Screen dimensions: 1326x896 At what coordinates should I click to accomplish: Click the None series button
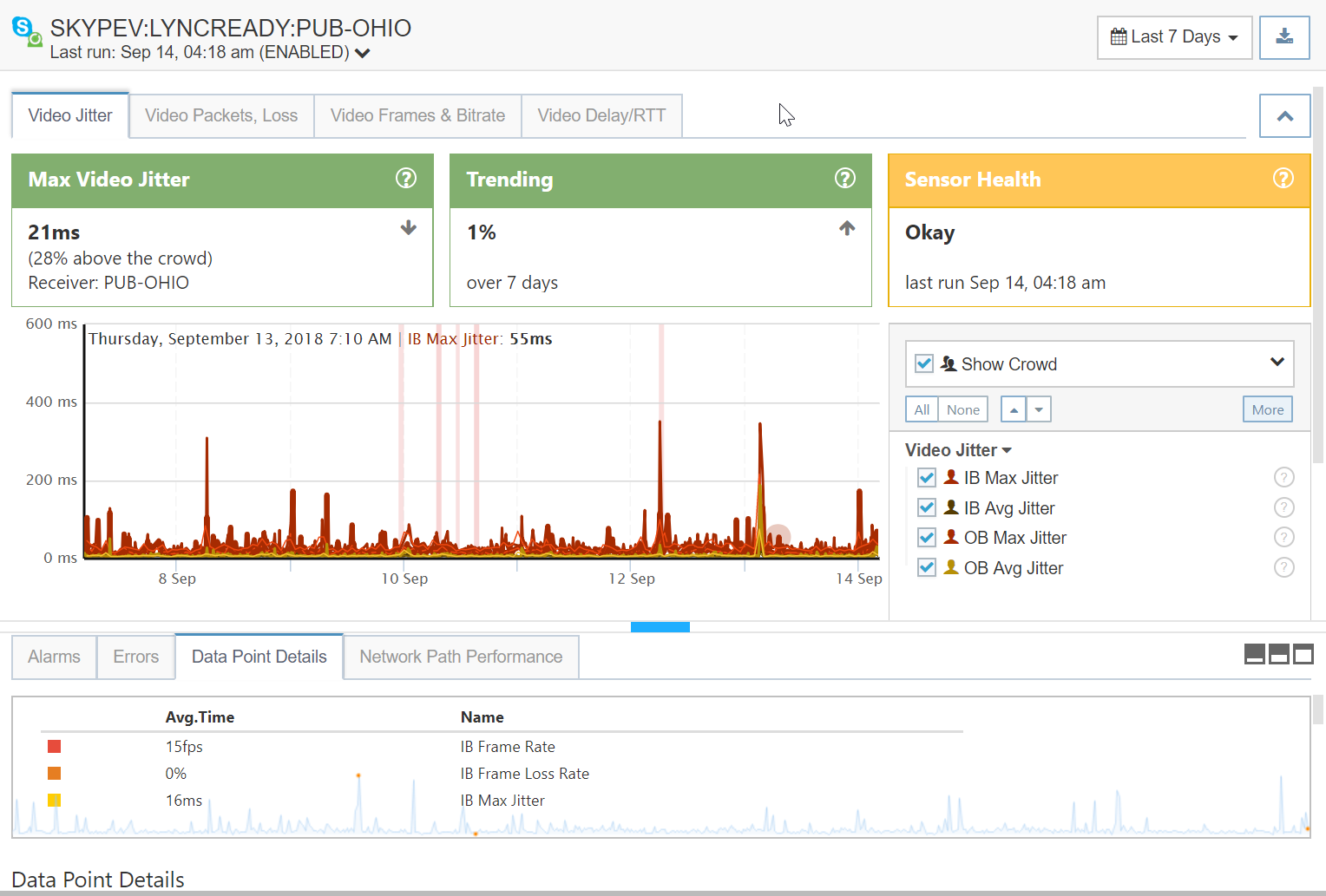point(963,409)
